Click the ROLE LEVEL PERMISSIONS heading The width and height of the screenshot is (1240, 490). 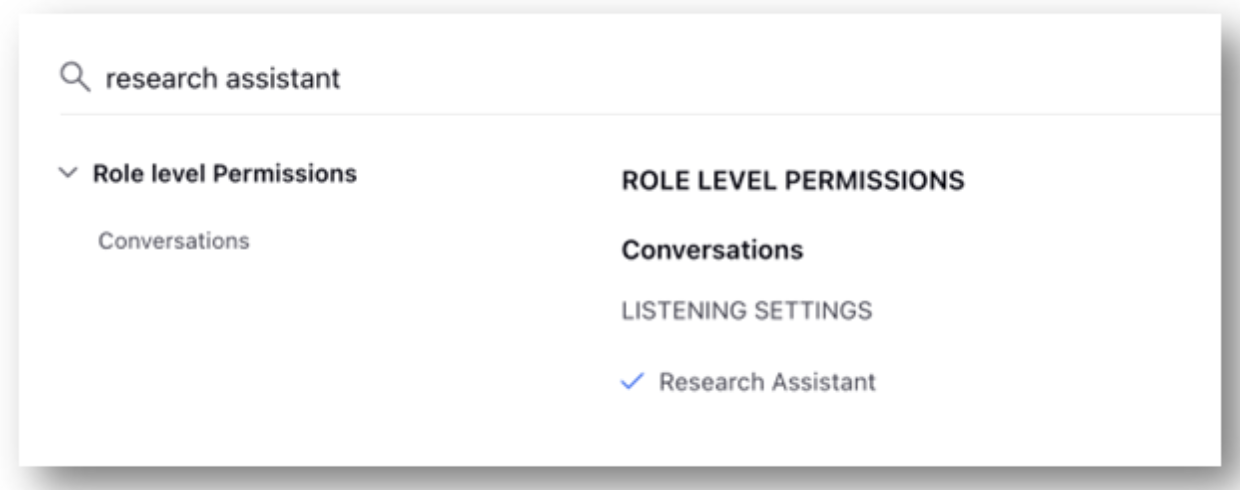pyautogui.click(x=792, y=181)
